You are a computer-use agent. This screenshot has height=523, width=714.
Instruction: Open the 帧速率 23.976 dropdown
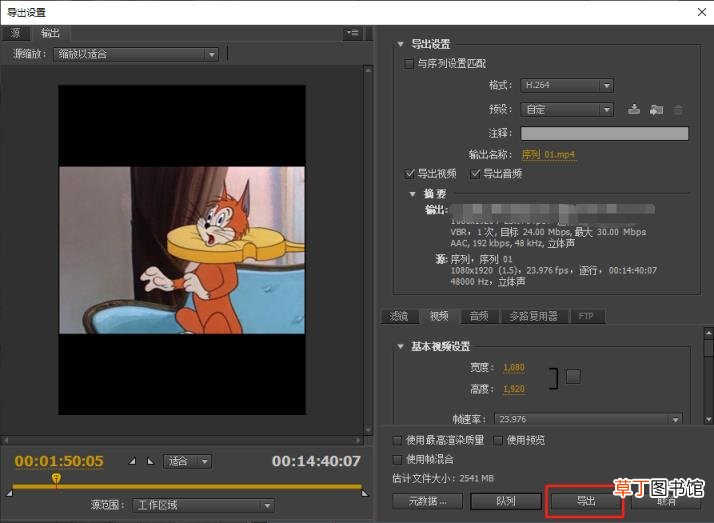click(588, 419)
